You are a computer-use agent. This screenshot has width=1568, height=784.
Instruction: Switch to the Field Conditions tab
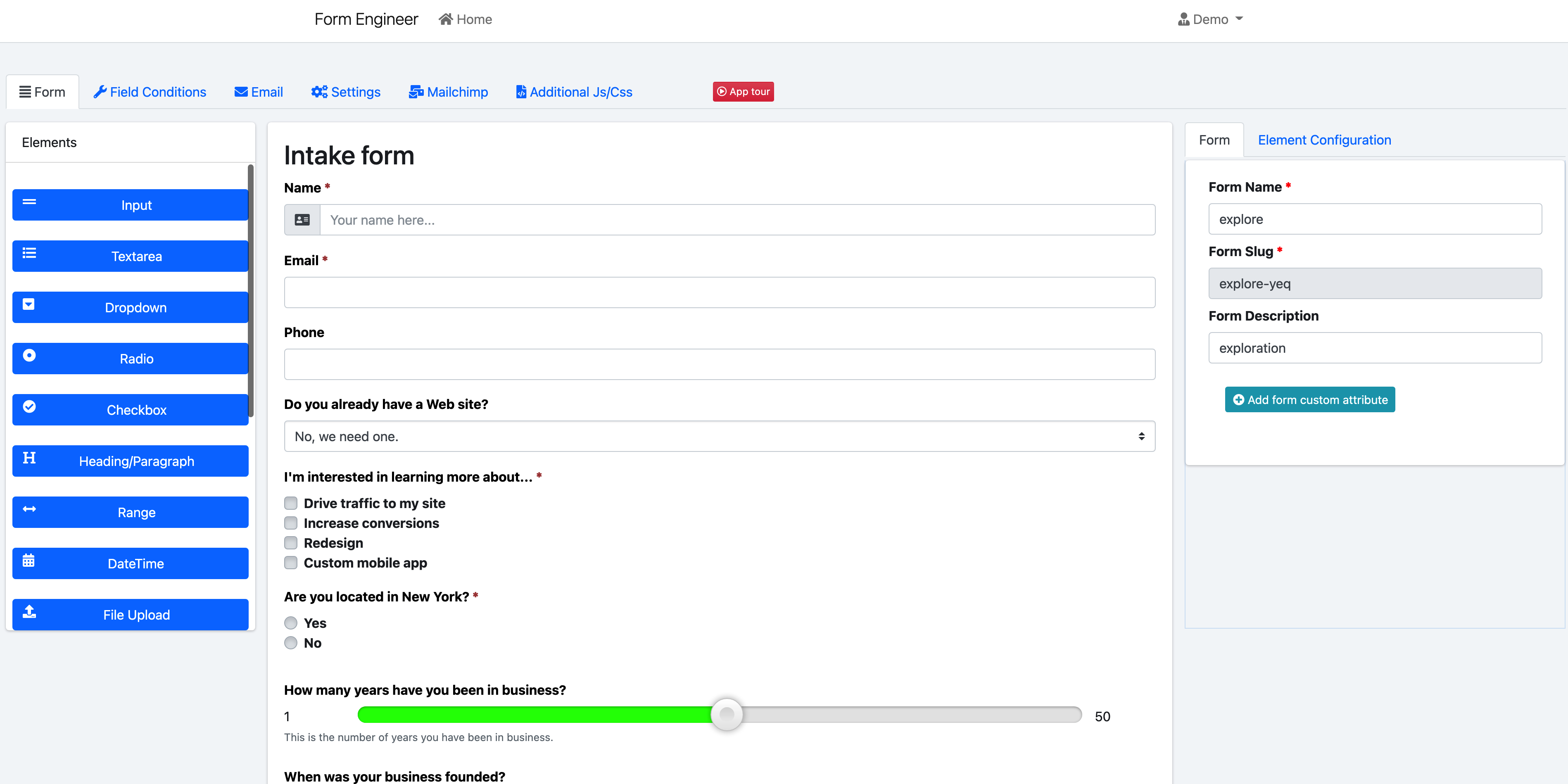[x=150, y=92]
